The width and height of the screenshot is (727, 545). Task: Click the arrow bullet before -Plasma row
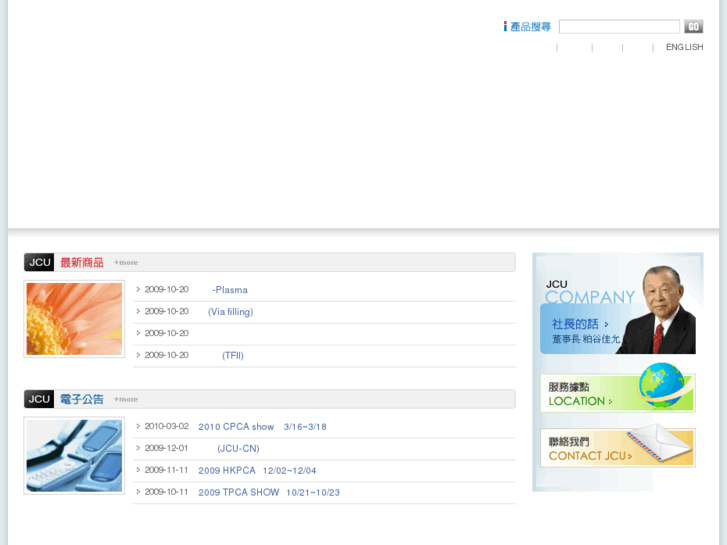138,289
